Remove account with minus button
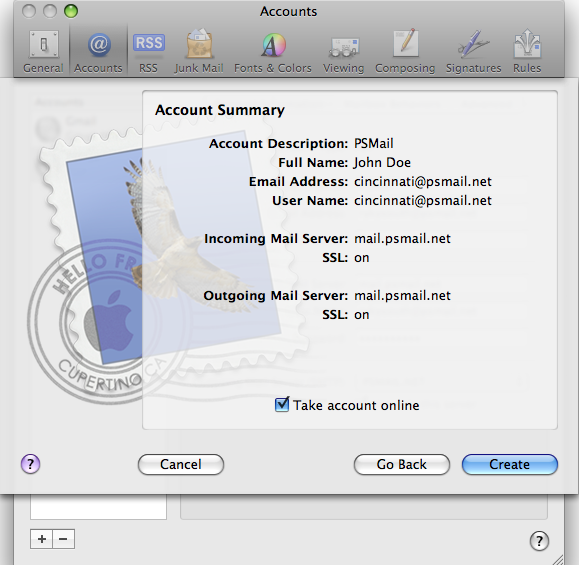Screen dimensions: 579x565 (x=64, y=539)
